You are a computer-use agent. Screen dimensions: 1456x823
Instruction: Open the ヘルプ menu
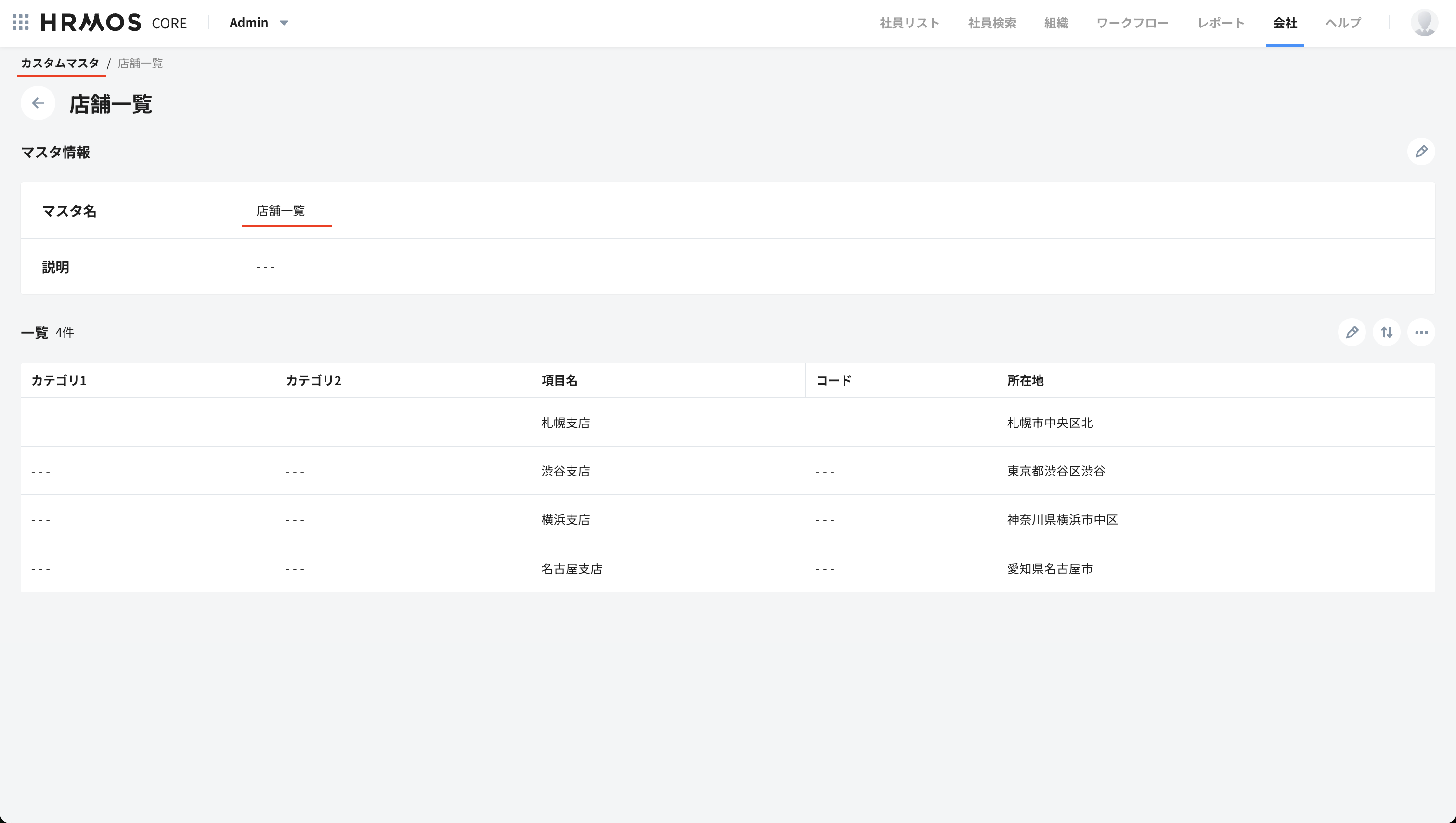tap(1343, 23)
